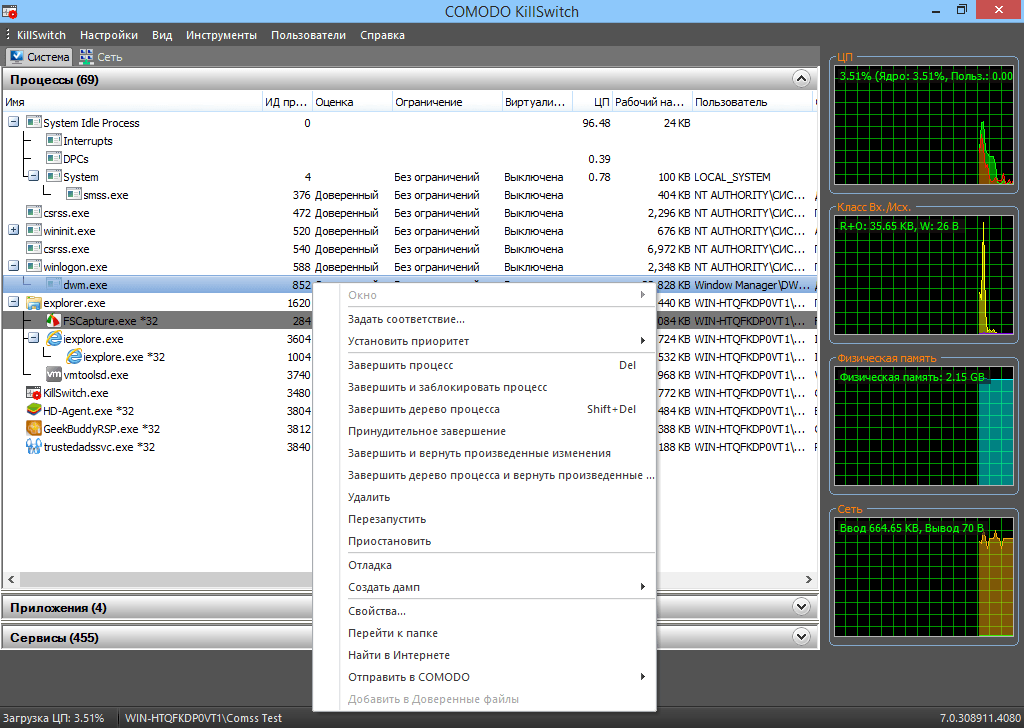
Task: Select Завершить процесс in the context menu
Action: tap(402, 365)
